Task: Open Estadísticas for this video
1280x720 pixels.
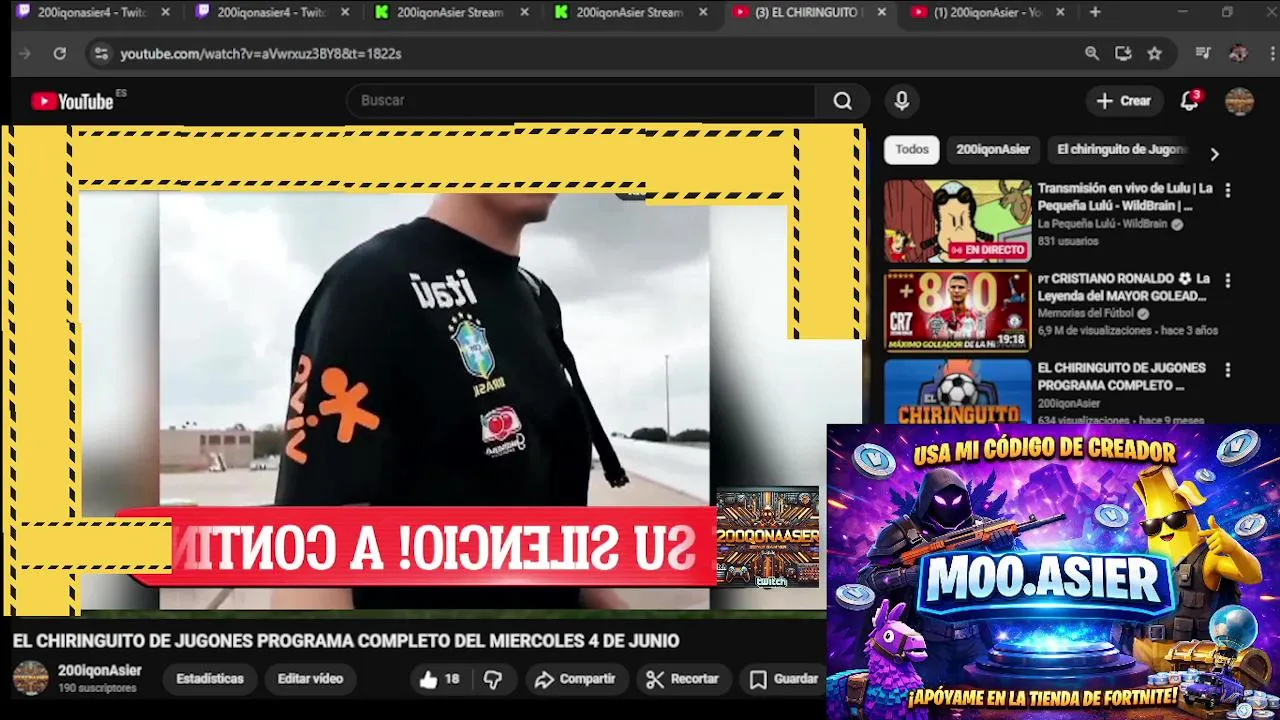Action: pos(210,679)
